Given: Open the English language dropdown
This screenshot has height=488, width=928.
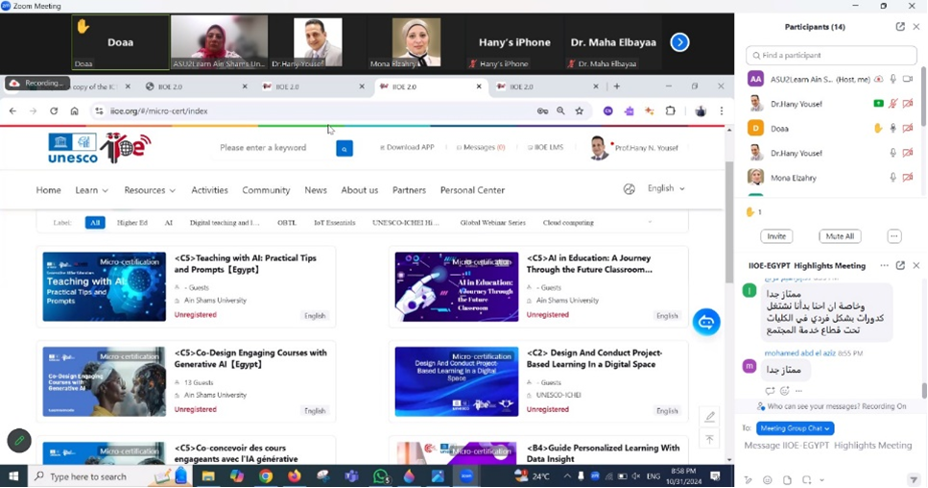Looking at the screenshot, I should tap(666, 188).
